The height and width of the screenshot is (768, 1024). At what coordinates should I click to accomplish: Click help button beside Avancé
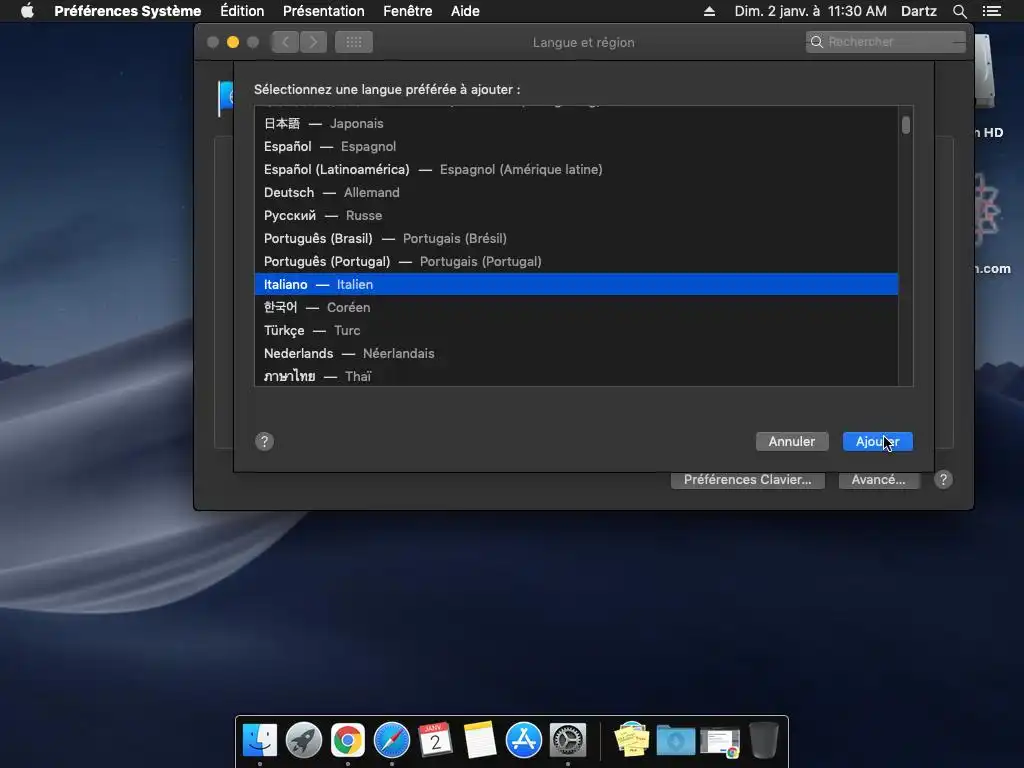click(x=943, y=480)
